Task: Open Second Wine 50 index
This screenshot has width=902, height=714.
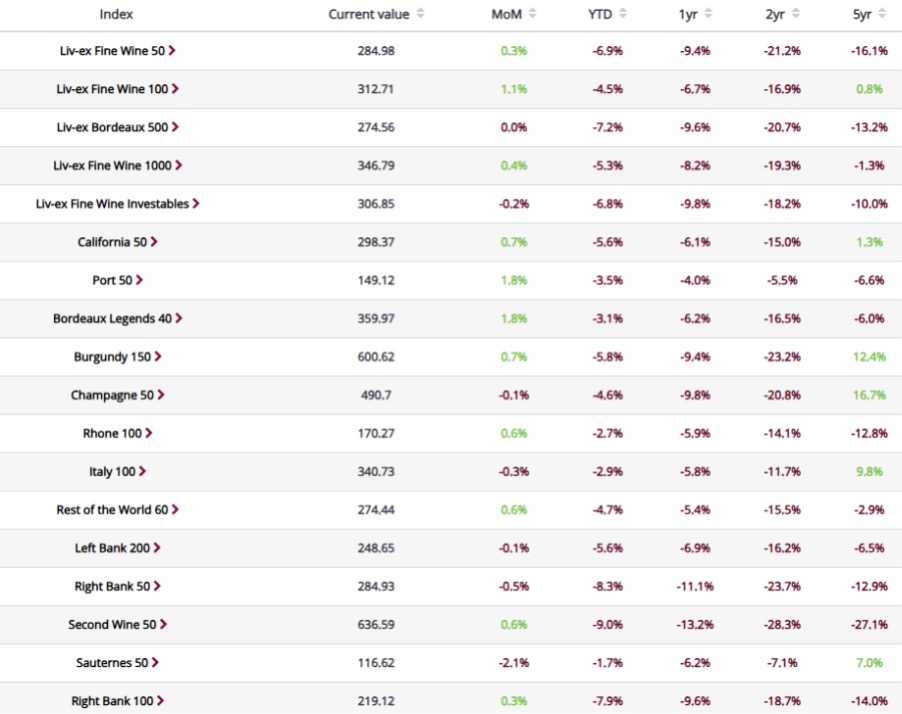Action: [x=111, y=625]
